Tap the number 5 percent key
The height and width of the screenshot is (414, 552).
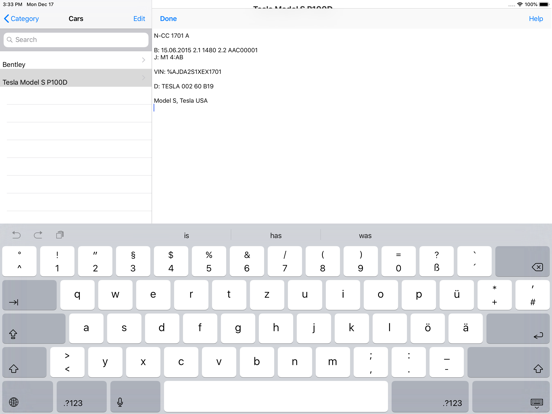point(209,261)
